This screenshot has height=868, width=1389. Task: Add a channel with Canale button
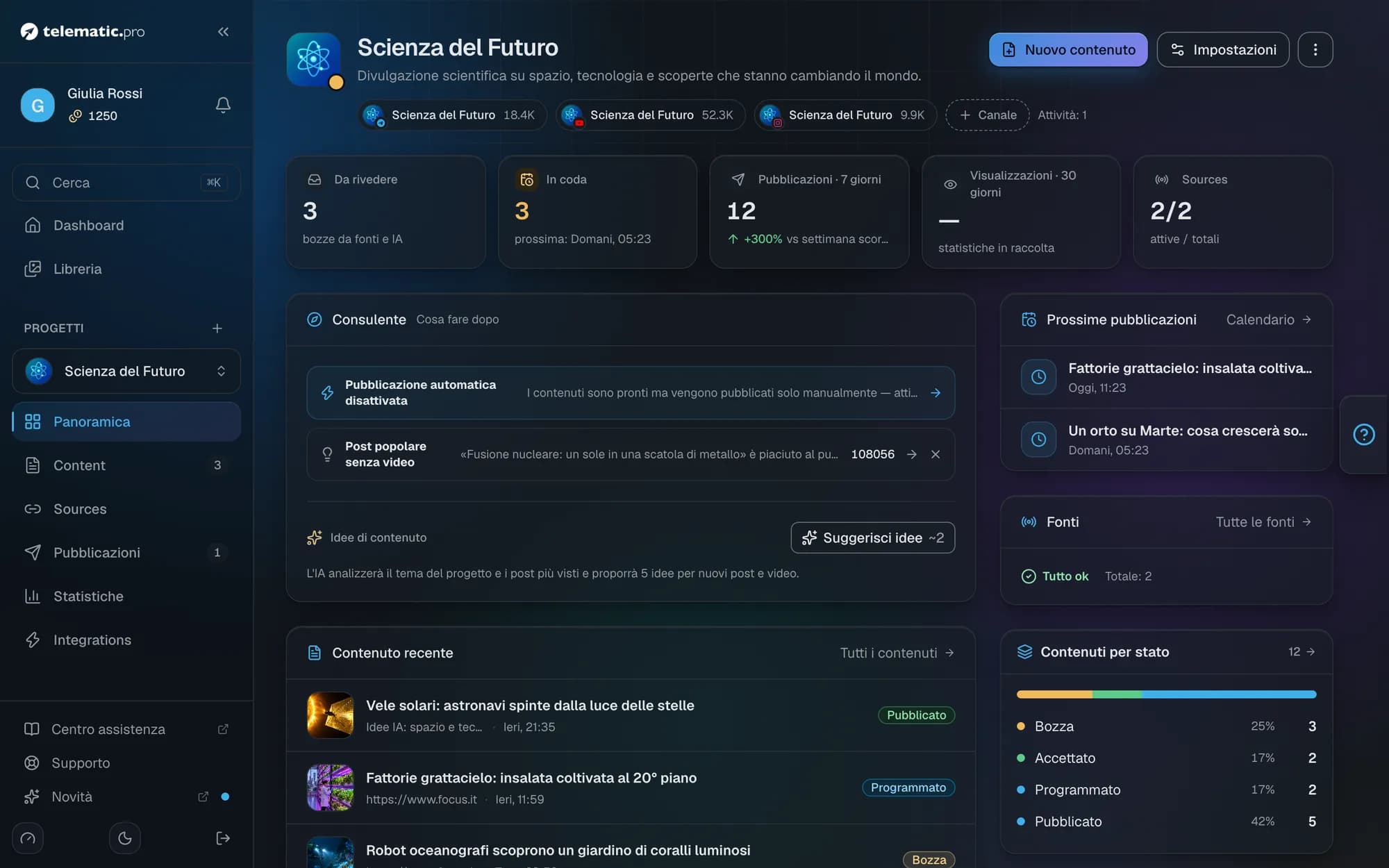click(988, 115)
